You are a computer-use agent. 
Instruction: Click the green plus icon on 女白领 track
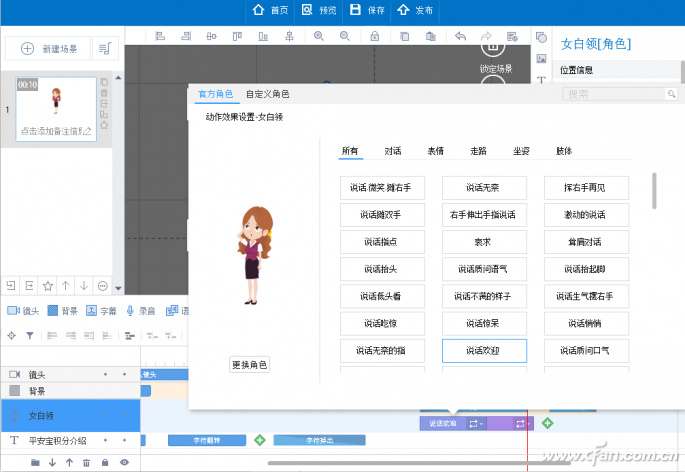point(547,423)
